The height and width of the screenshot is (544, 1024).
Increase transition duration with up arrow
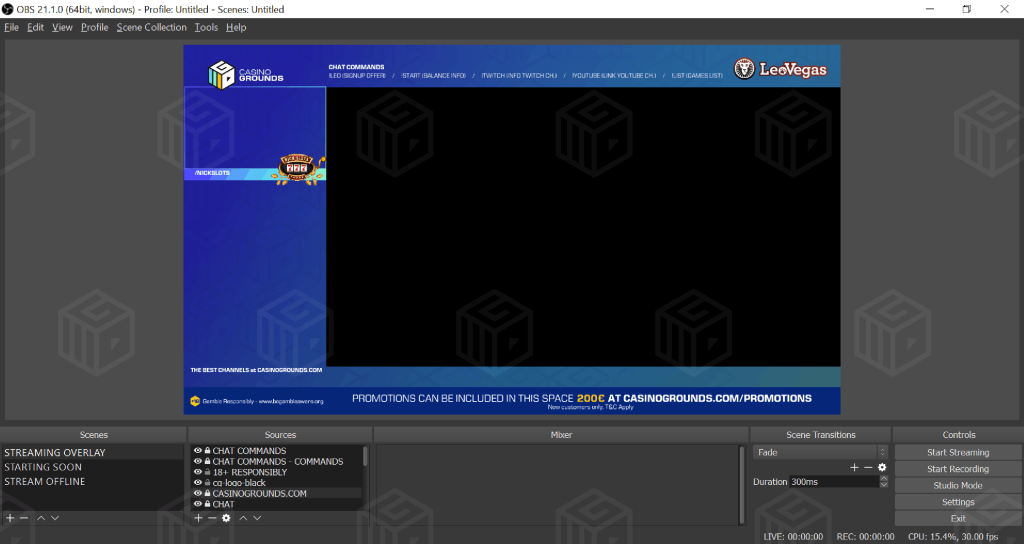pyautogui.click(x=884, y=478)
